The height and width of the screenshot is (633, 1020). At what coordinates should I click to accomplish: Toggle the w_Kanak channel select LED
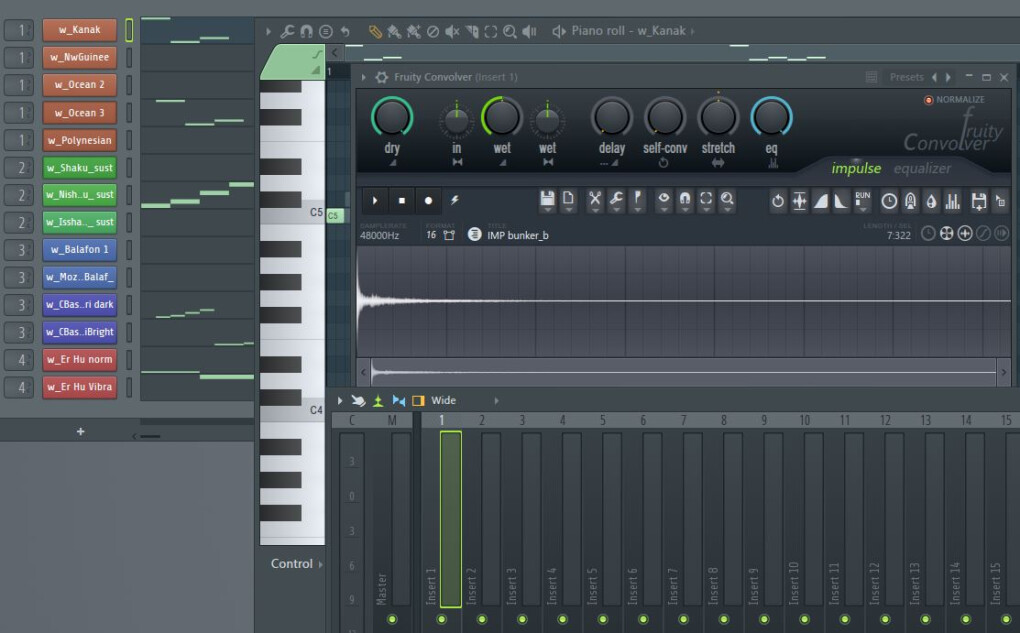pos(129,30)
